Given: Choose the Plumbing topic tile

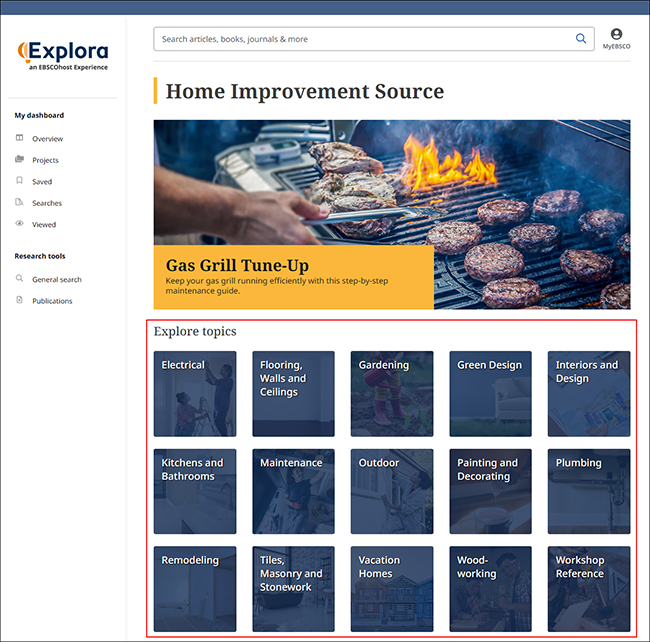Looking at the screenshot, I should pyautogui.click(x=589, y=492).
